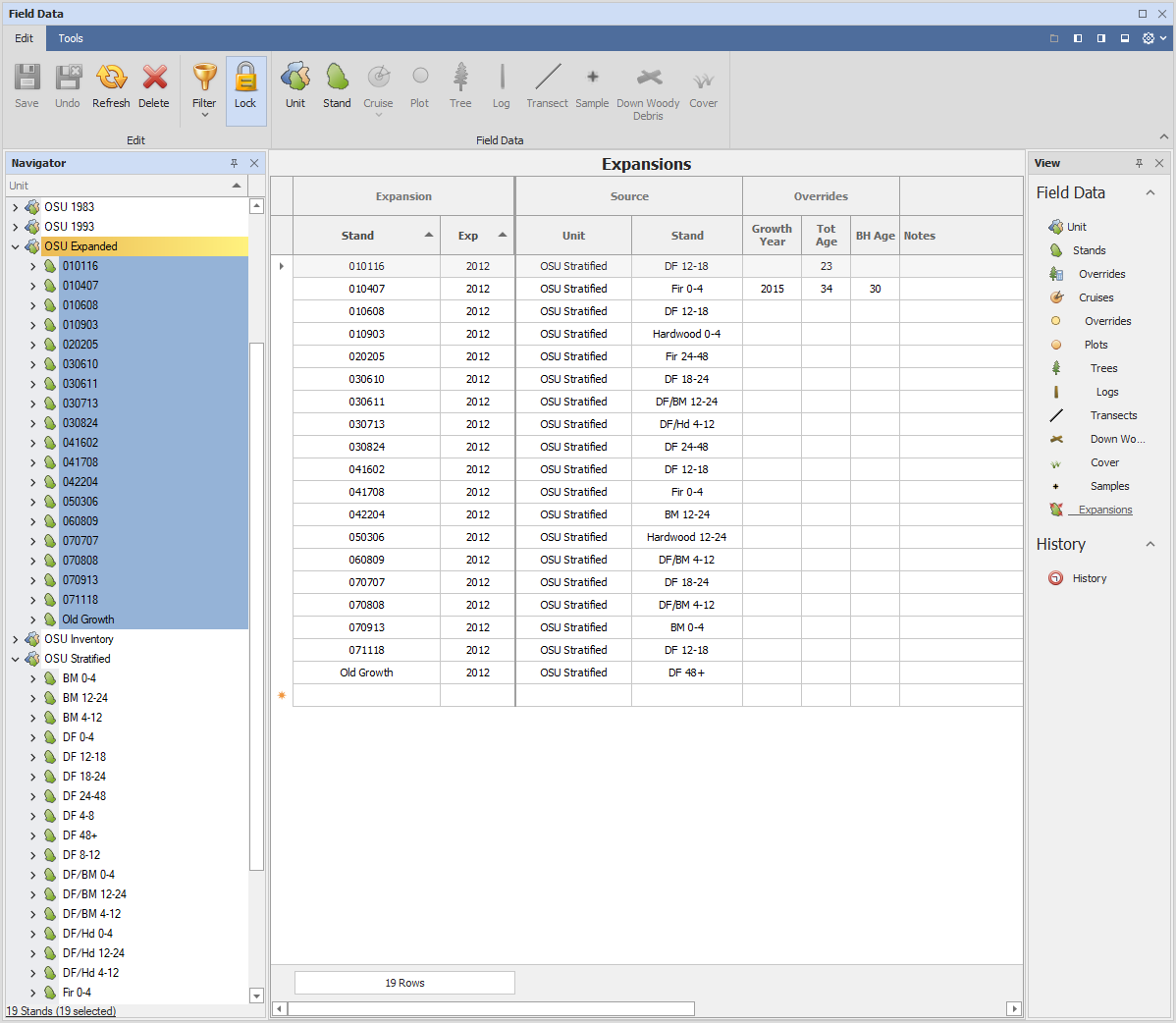Viewport: 1176px width, 1023px height.
Task: Open Cruises in the View panel
Action: coord(1096,297)
